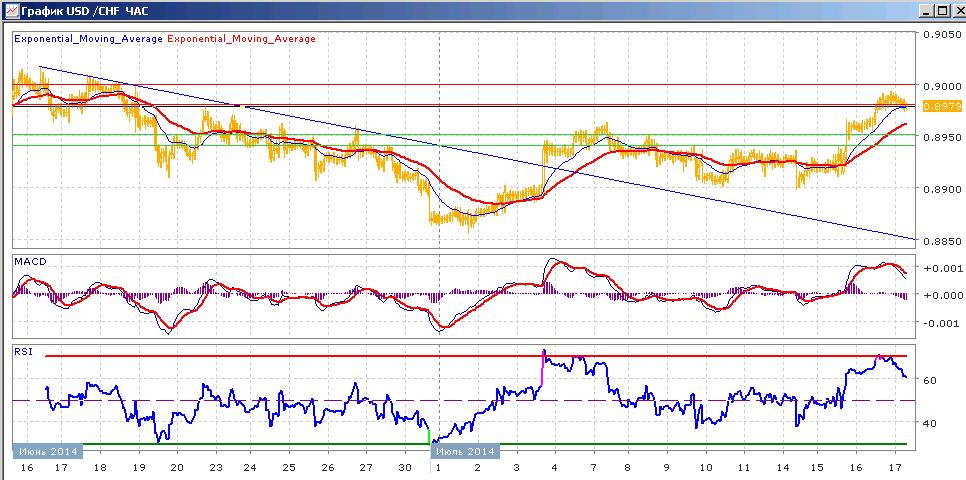
Task: Click date label 18 on time axis
Action: pos(100,467)
